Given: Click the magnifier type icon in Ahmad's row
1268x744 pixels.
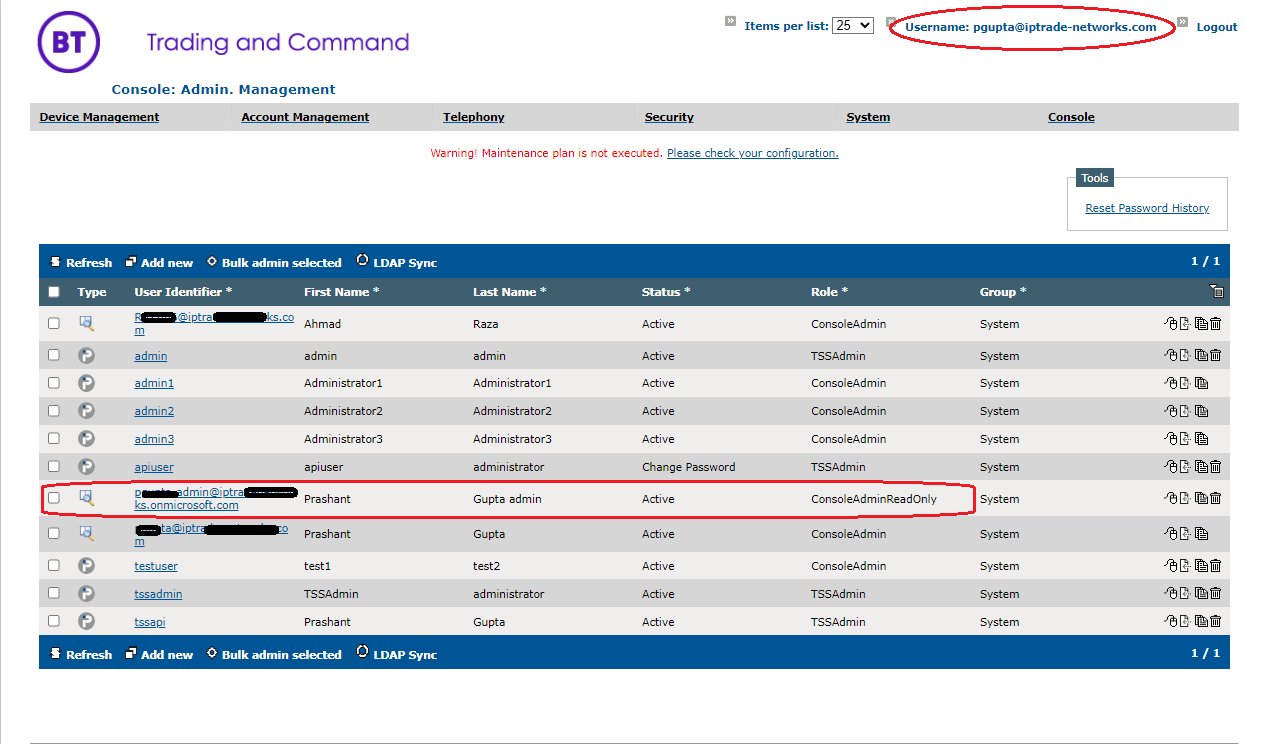Looking at the screenshot, I should (x=86, y=323).
